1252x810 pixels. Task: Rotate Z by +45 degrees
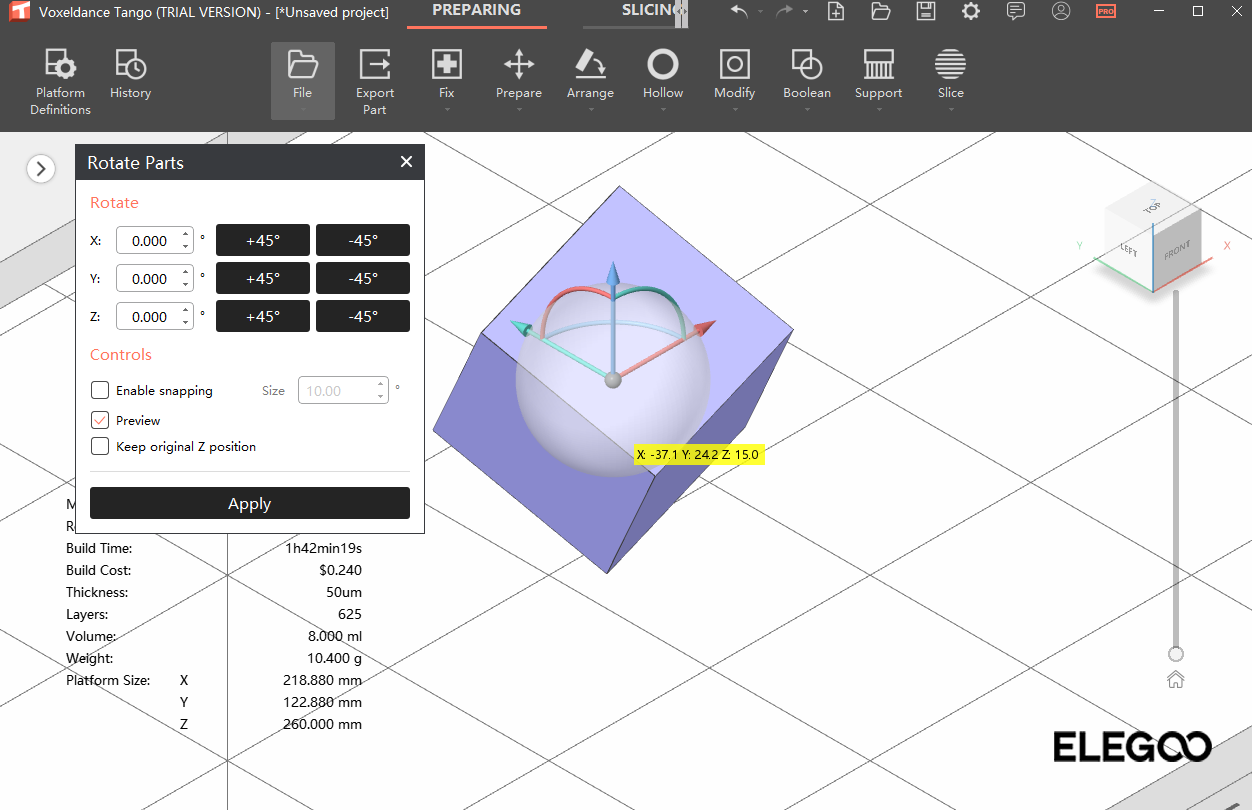263,316
